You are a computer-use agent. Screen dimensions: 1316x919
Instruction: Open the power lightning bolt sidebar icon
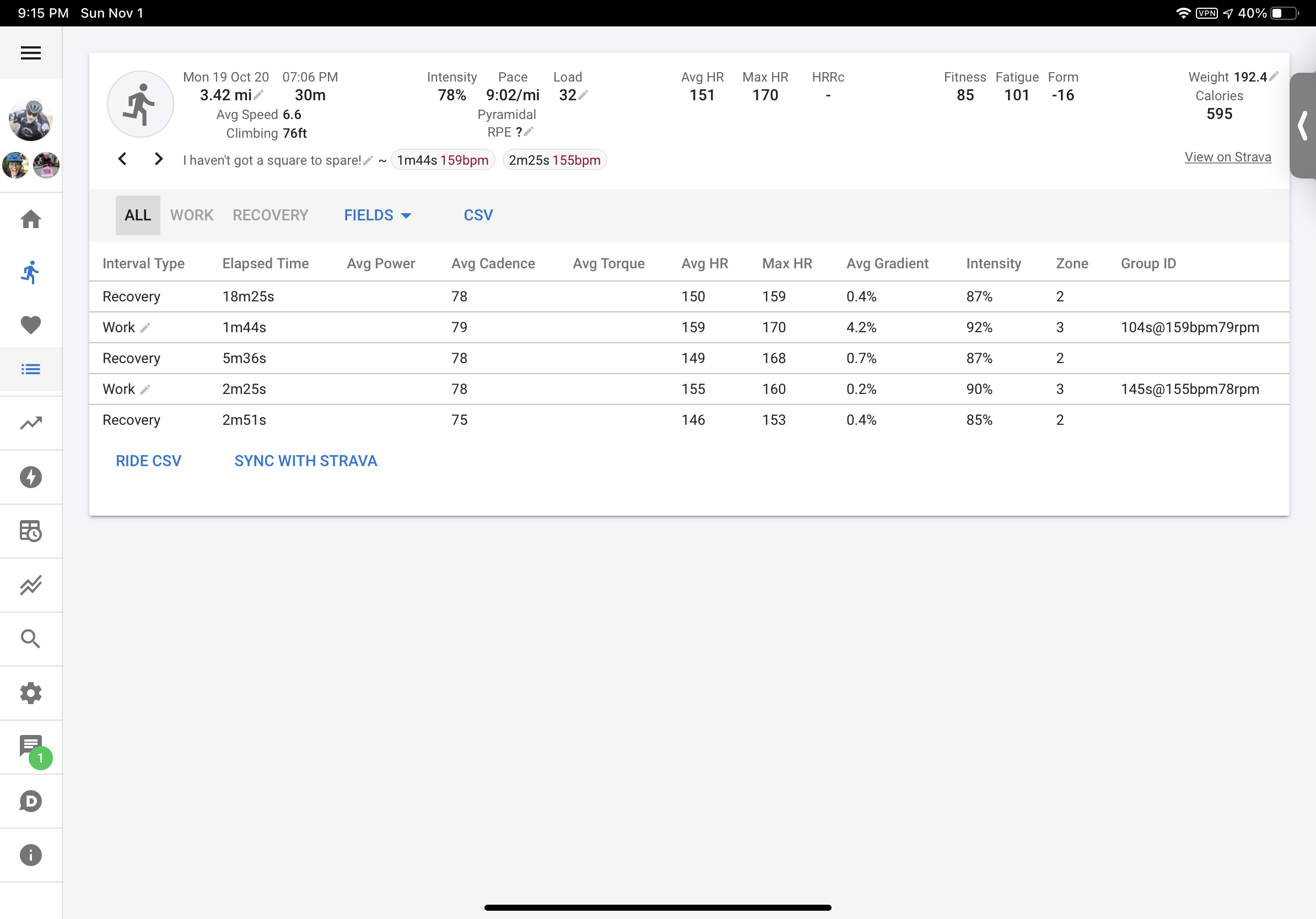pyautogui.click(x=31, y=477)
